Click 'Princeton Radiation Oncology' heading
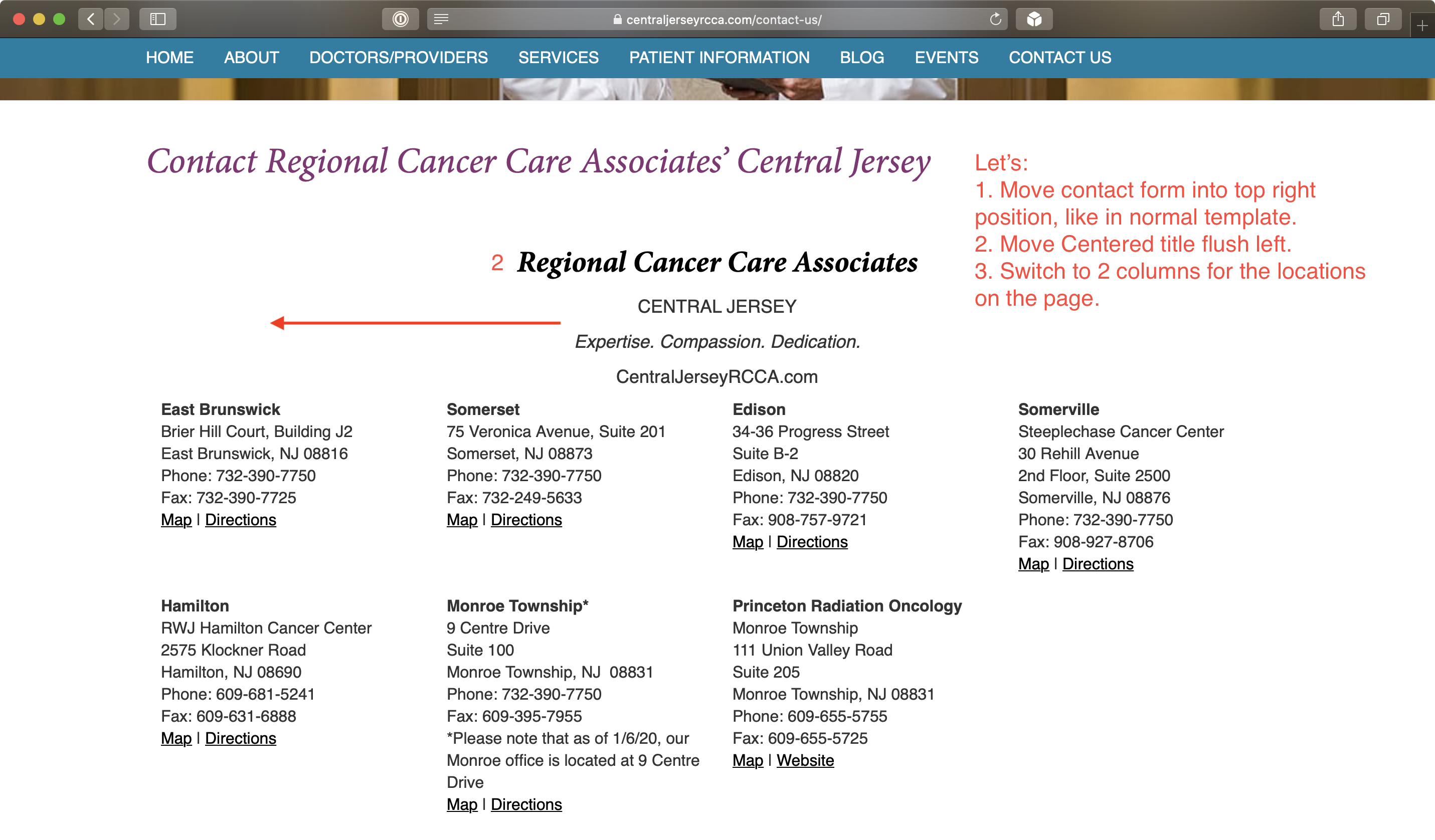The height and width of the screenshot is (840, 1435). (x=847, y=605)
